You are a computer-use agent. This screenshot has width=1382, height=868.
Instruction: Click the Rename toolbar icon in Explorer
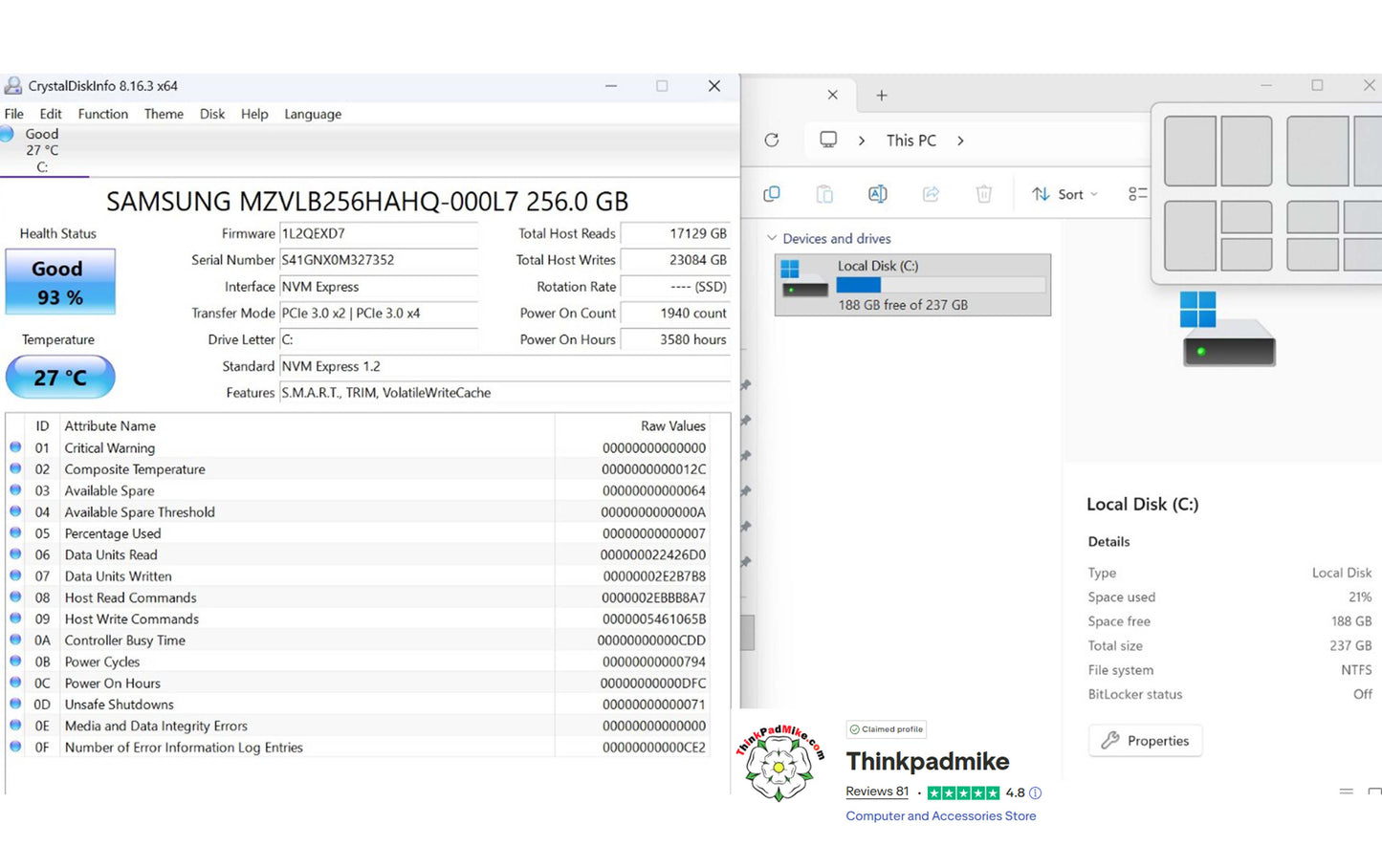pyautogui.click(x=877, y=194)
